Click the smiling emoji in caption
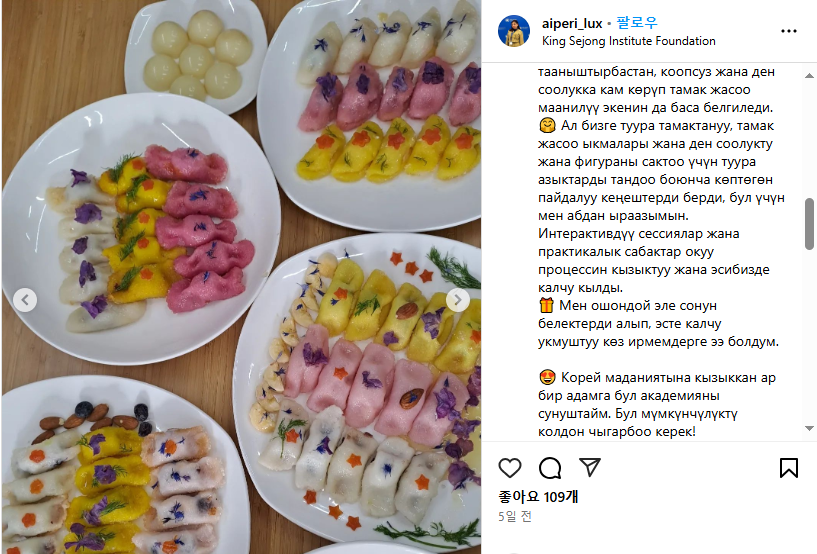The height and width of the screenshot is (554, 817). pos(547,126)
